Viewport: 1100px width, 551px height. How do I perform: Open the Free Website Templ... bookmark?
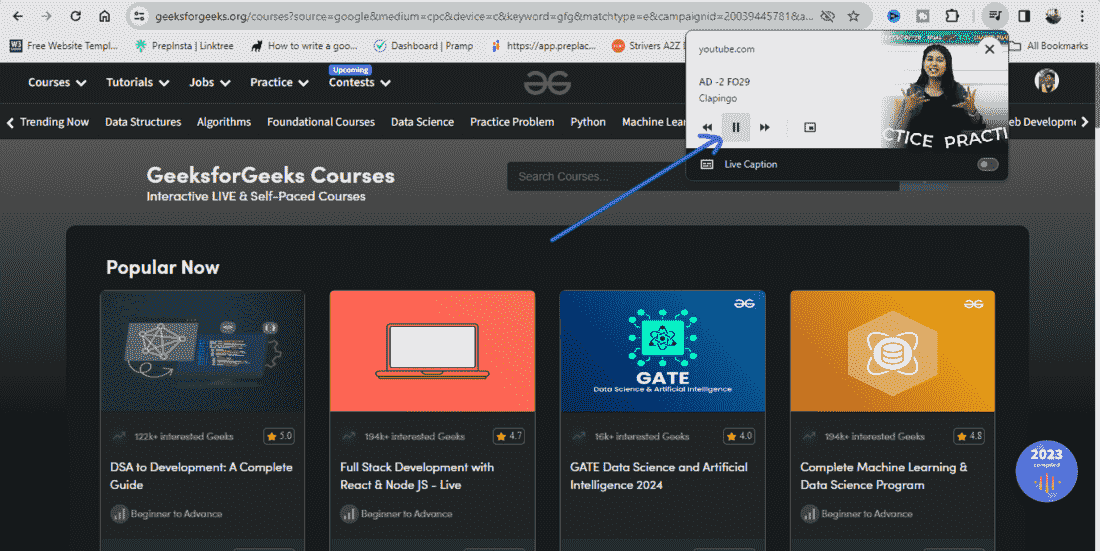coord(64,46)
